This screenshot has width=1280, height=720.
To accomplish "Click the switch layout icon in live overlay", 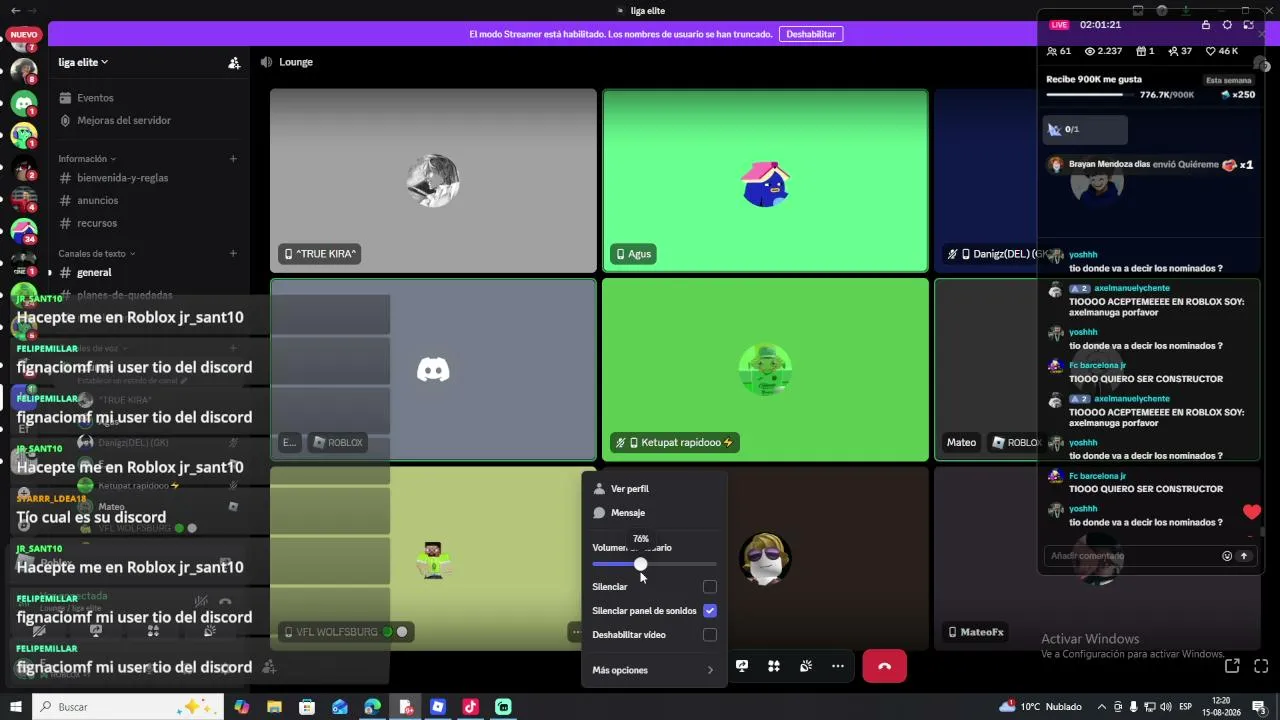I will tap(1248, 25).
